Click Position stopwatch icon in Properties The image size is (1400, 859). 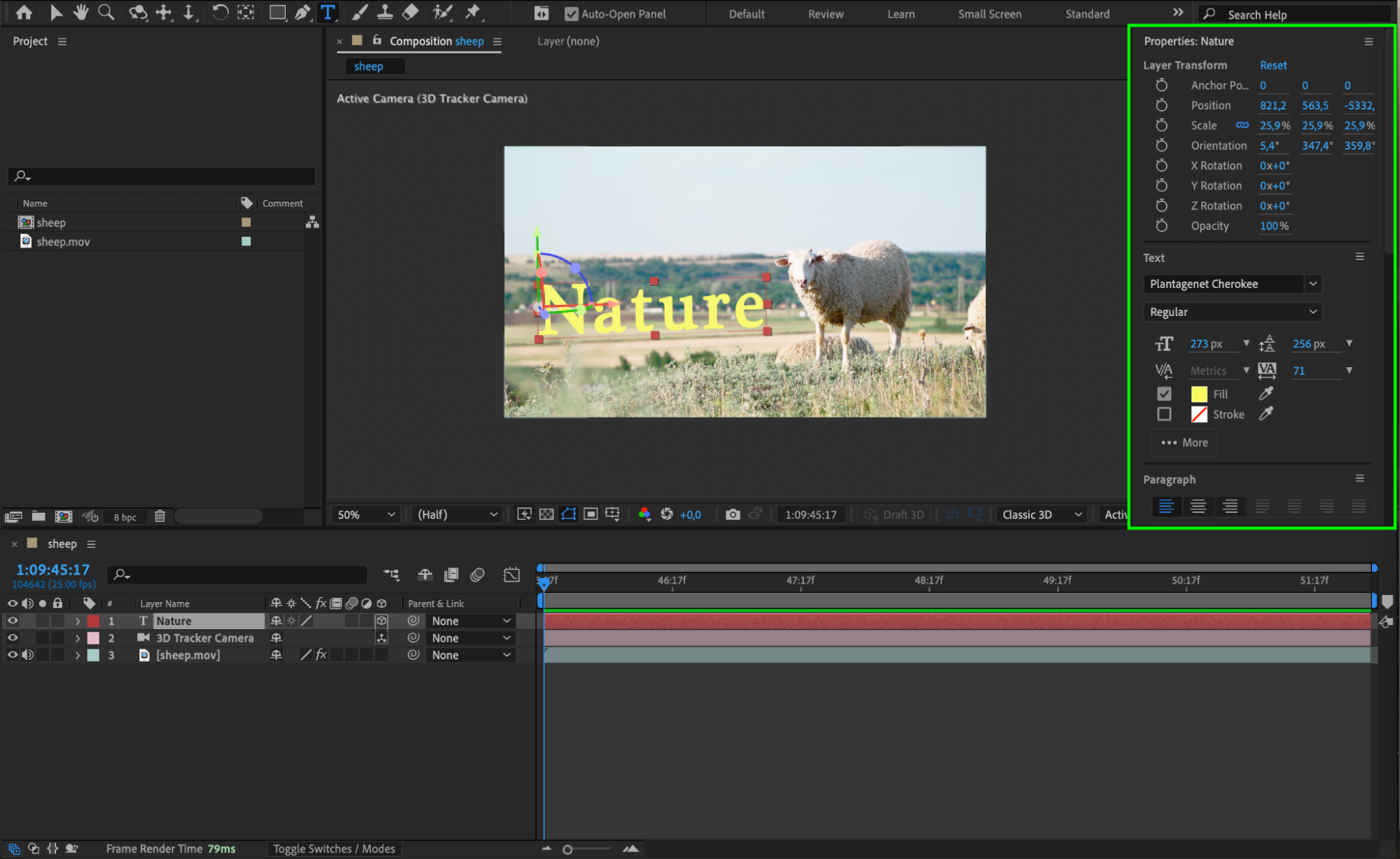(1161, 105)
